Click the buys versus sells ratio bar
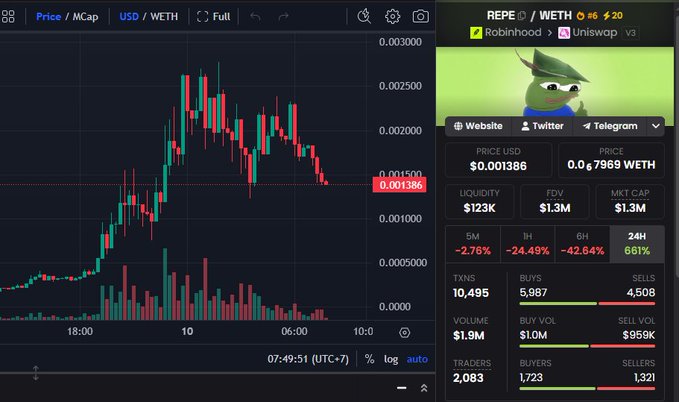Screen dimensions: 679x402 [x=587, y=304]
